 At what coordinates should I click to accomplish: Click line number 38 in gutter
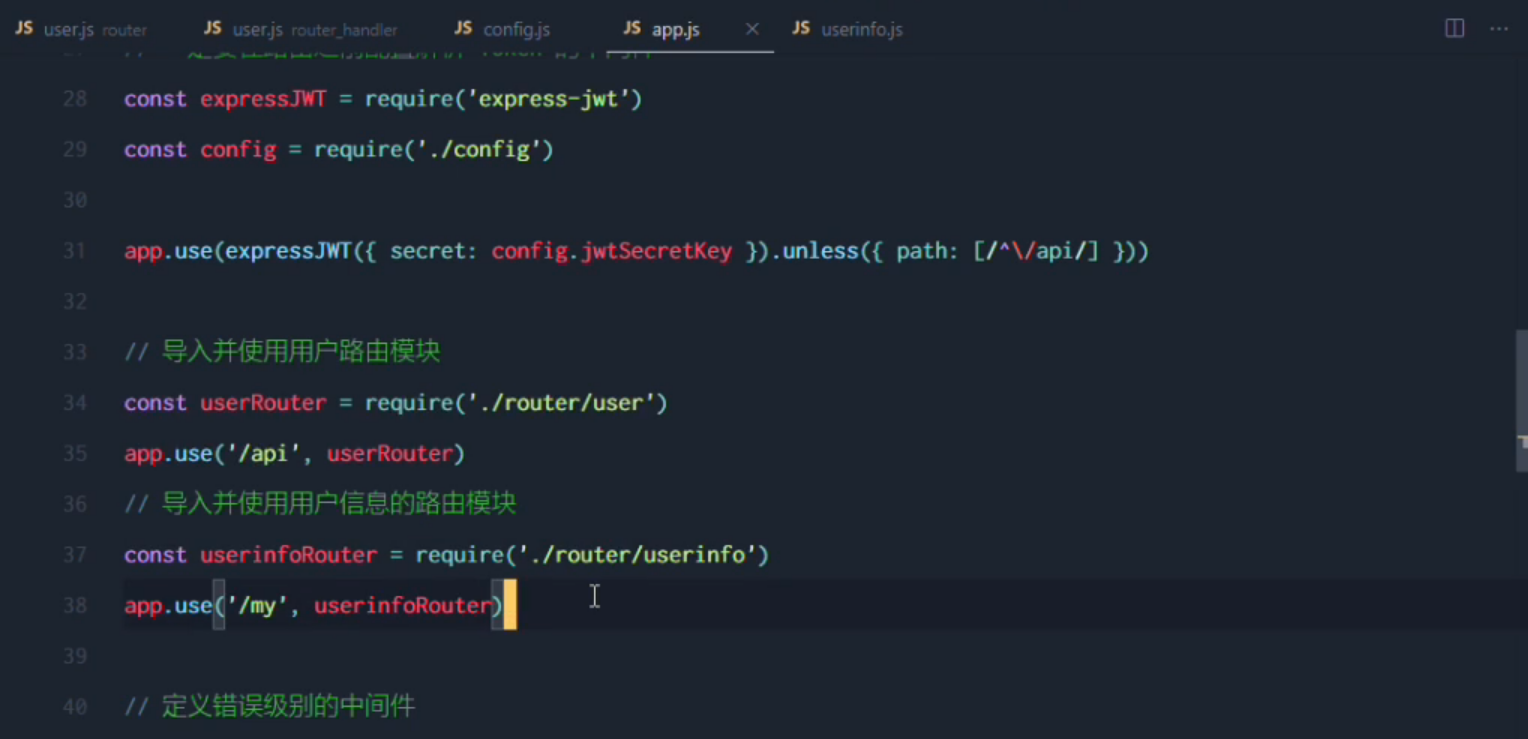[x=75, y=606]
